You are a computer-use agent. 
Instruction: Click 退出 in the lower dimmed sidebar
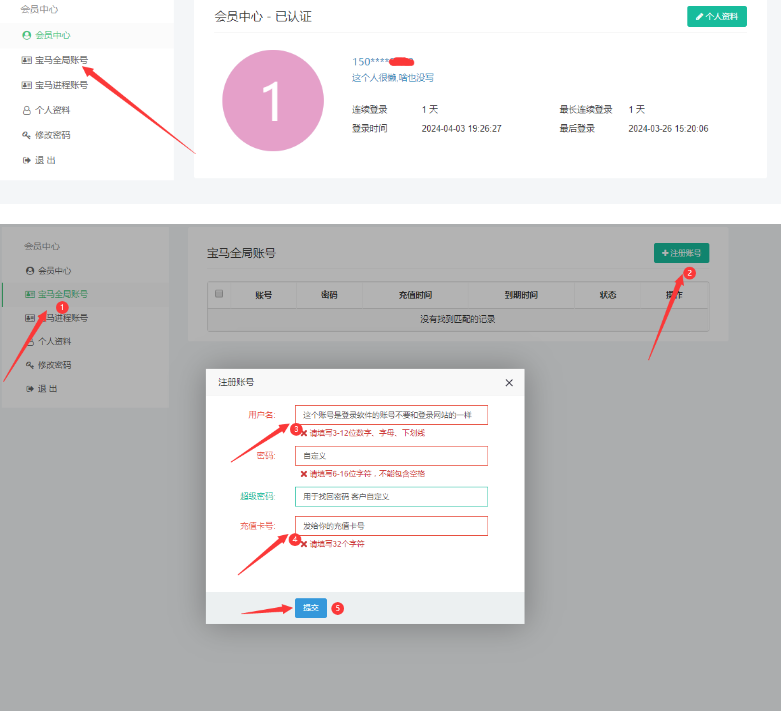point(48,389)
